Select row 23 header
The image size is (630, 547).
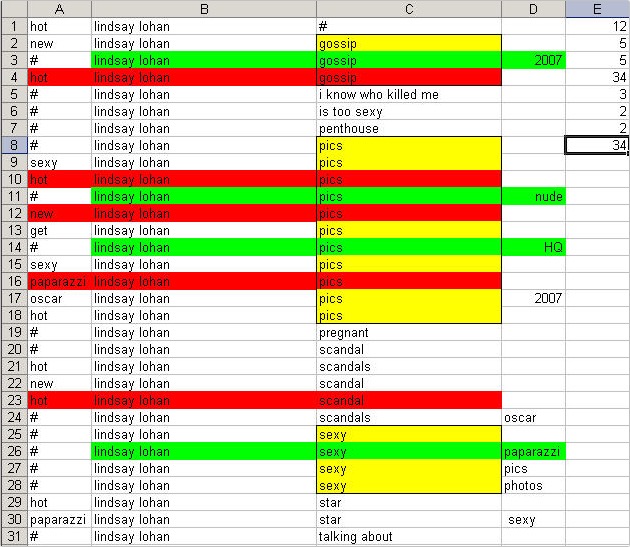[x=14, y=400]
